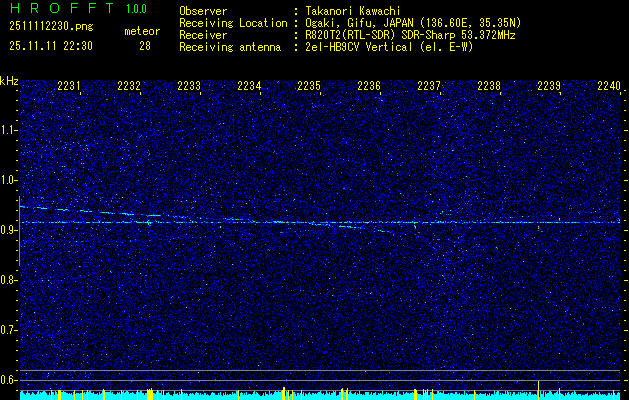Click observer name Takanori Kawachi

353,11
